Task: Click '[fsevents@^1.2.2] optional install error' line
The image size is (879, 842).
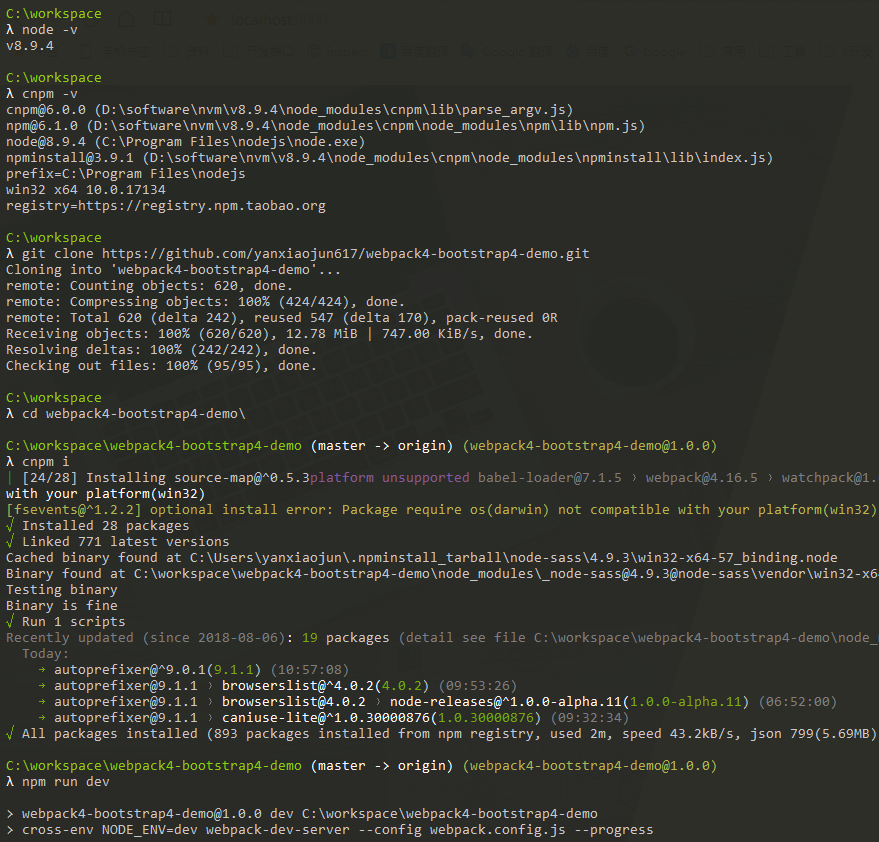Action: pos(441,510)
